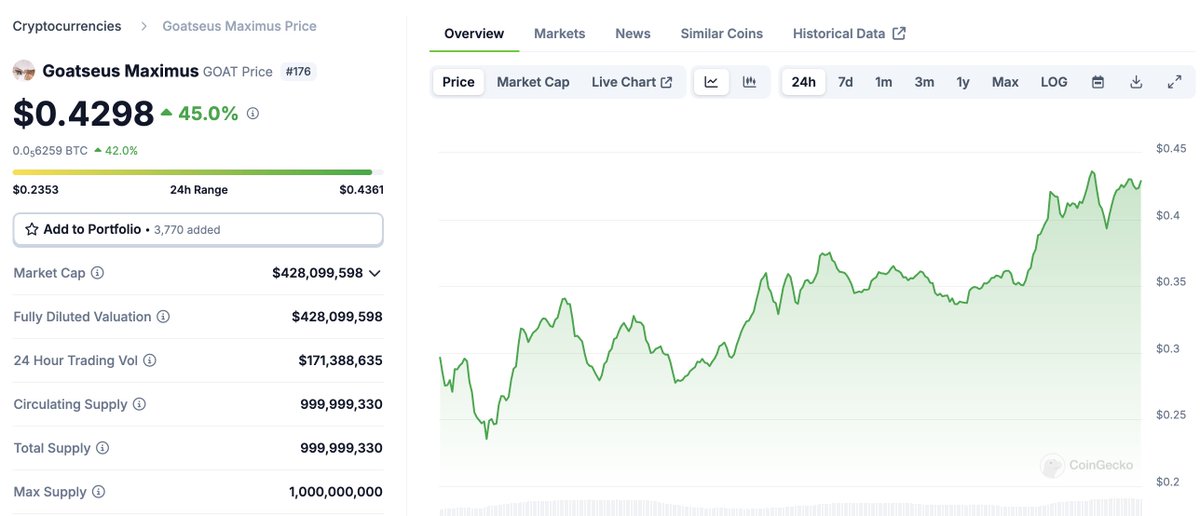Select the 7d time range
Image resolution: width=1200 pixels, height=516 pixels.
[x=845, y=82]
